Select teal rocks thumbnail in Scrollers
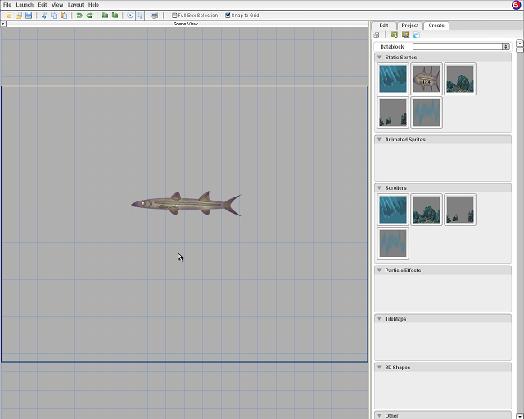 pyautogui.click(x=426, y=210)
